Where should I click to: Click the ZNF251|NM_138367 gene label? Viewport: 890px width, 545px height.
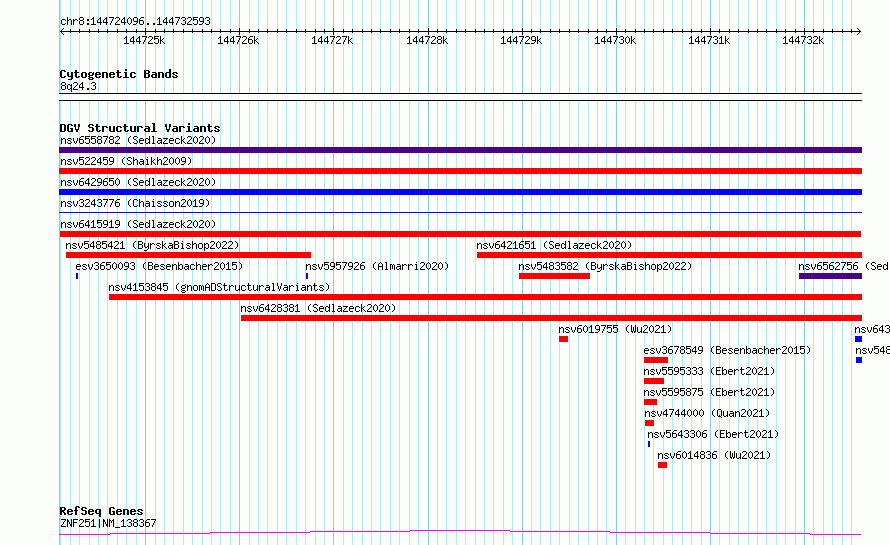click(x=108, y=523)
